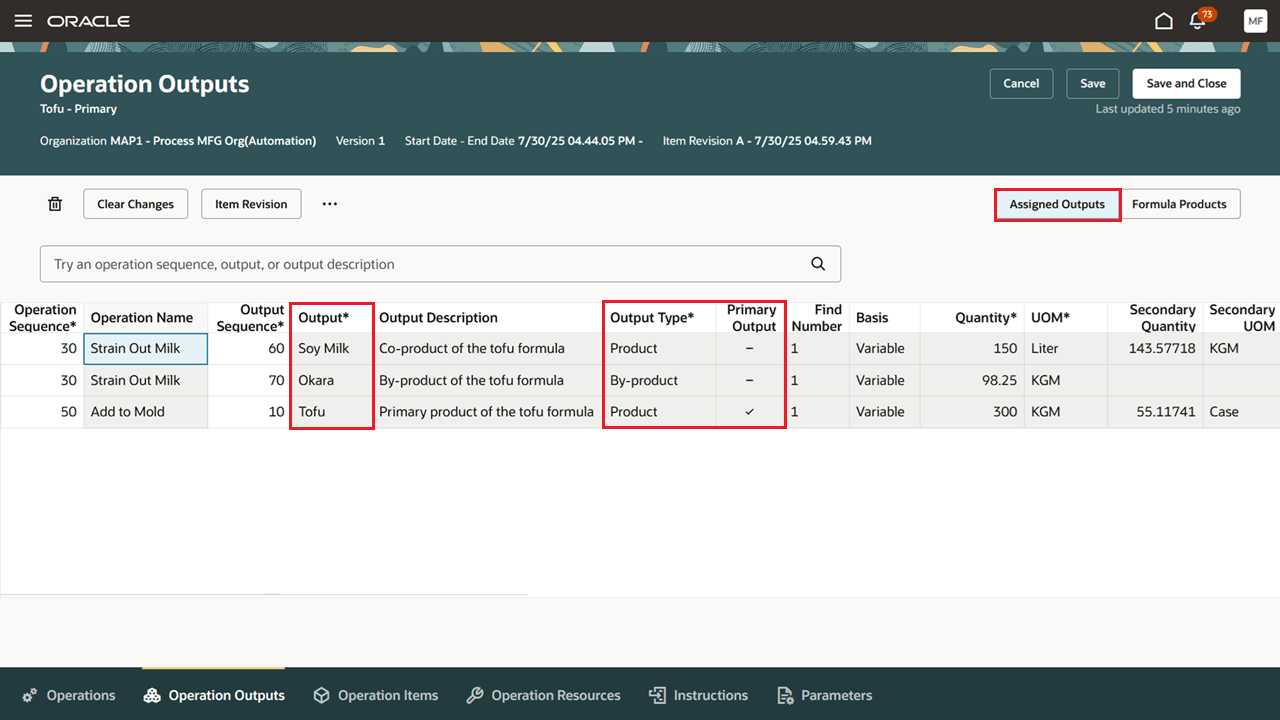Click Basis cell in the Soy Milk row
This screenshot has width=1280, height=720.
[x=885, y=349]
